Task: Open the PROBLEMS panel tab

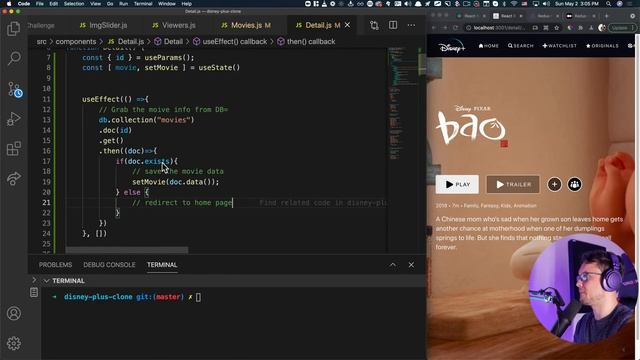Action: 56,265
